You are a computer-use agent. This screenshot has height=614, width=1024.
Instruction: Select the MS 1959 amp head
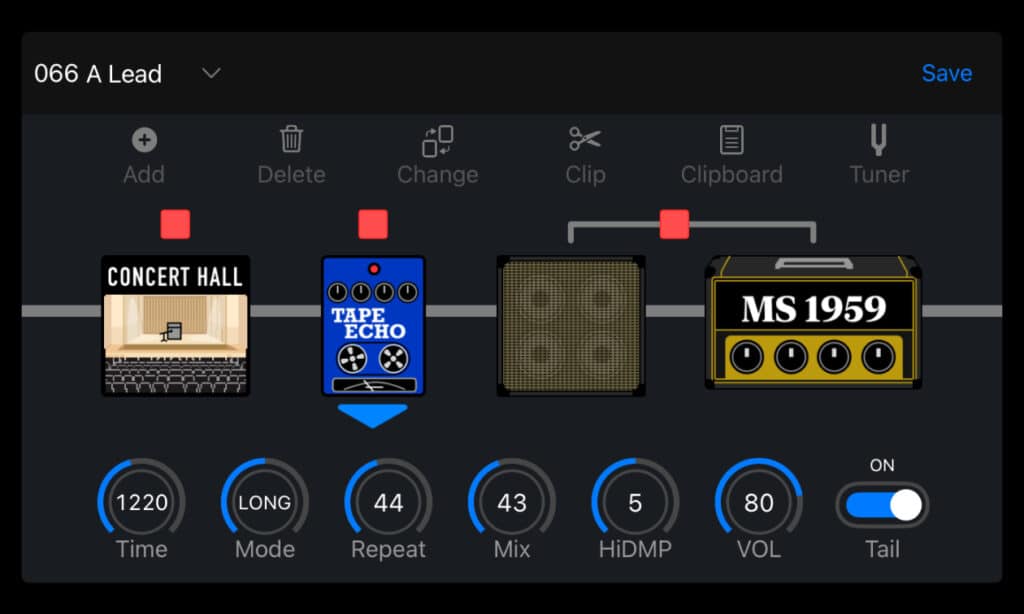[x=814, y=322]
